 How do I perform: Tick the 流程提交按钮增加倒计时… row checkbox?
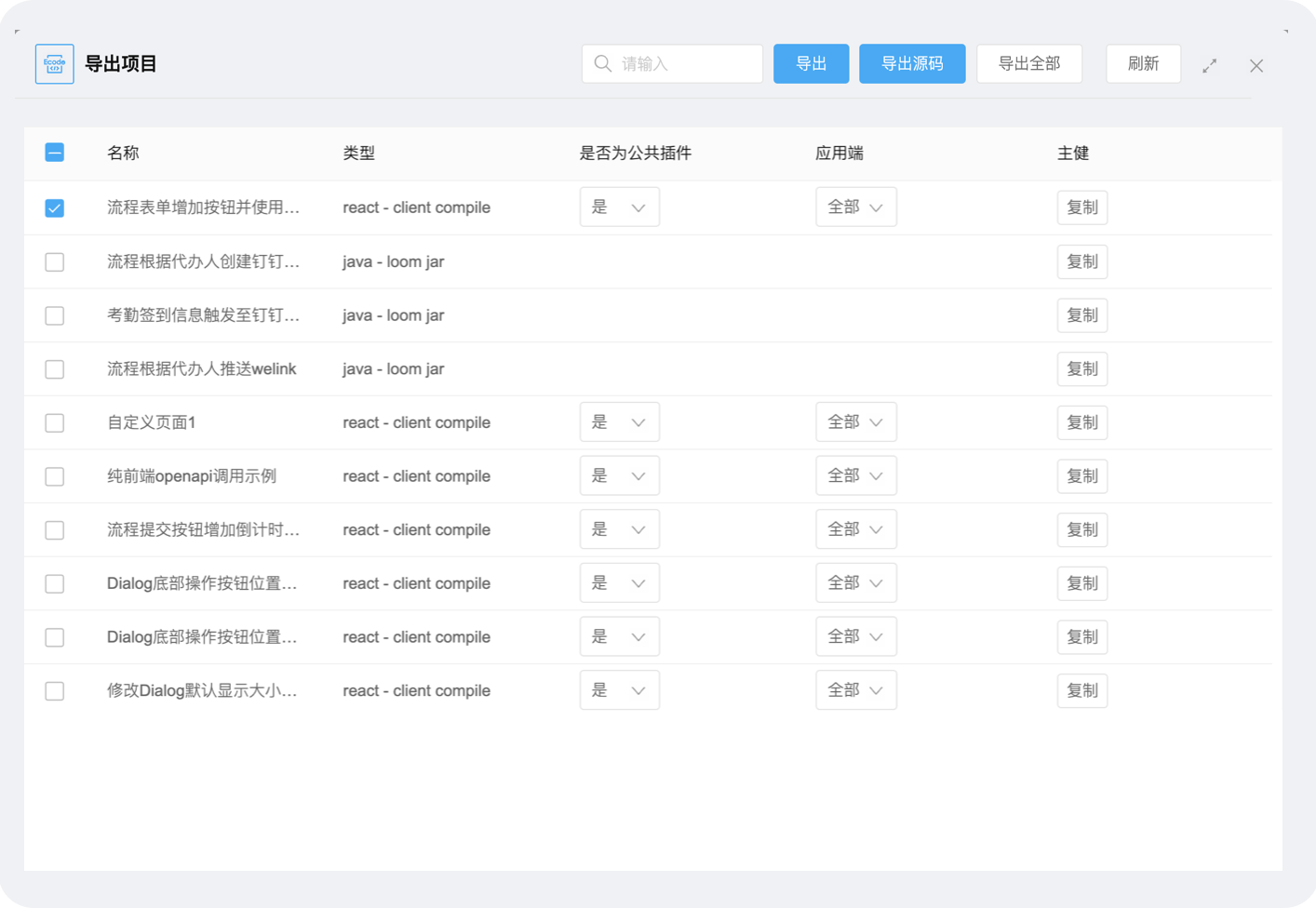point(55,530)
